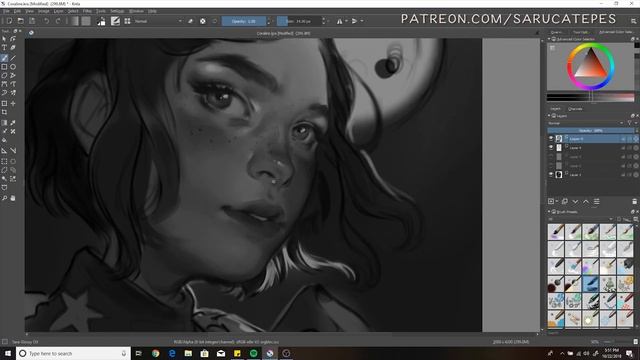Select the Elliptical Selection tool
Screen dimensions: 640x360
coord(13,162)
